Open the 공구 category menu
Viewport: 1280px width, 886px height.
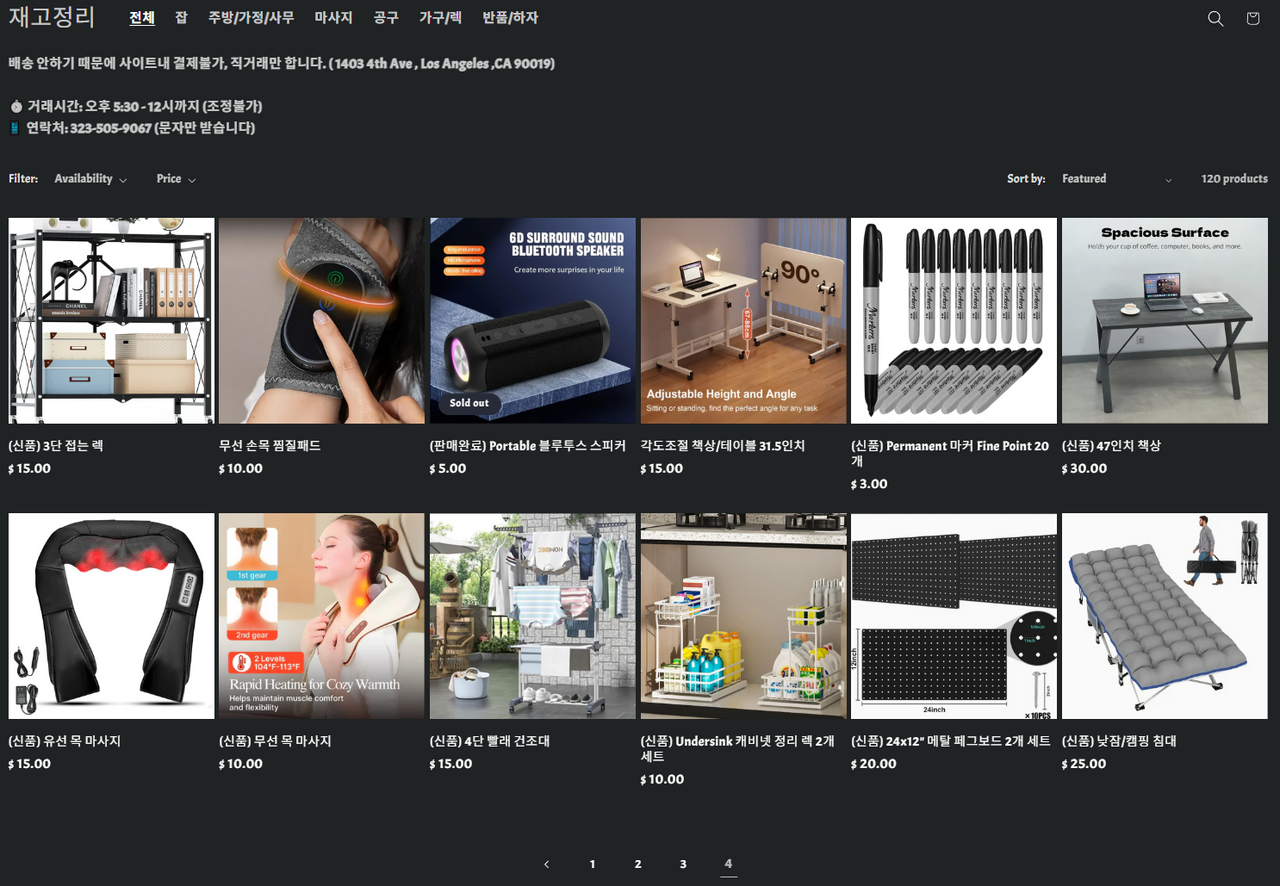pyautogui.click(x=386, y=18)
